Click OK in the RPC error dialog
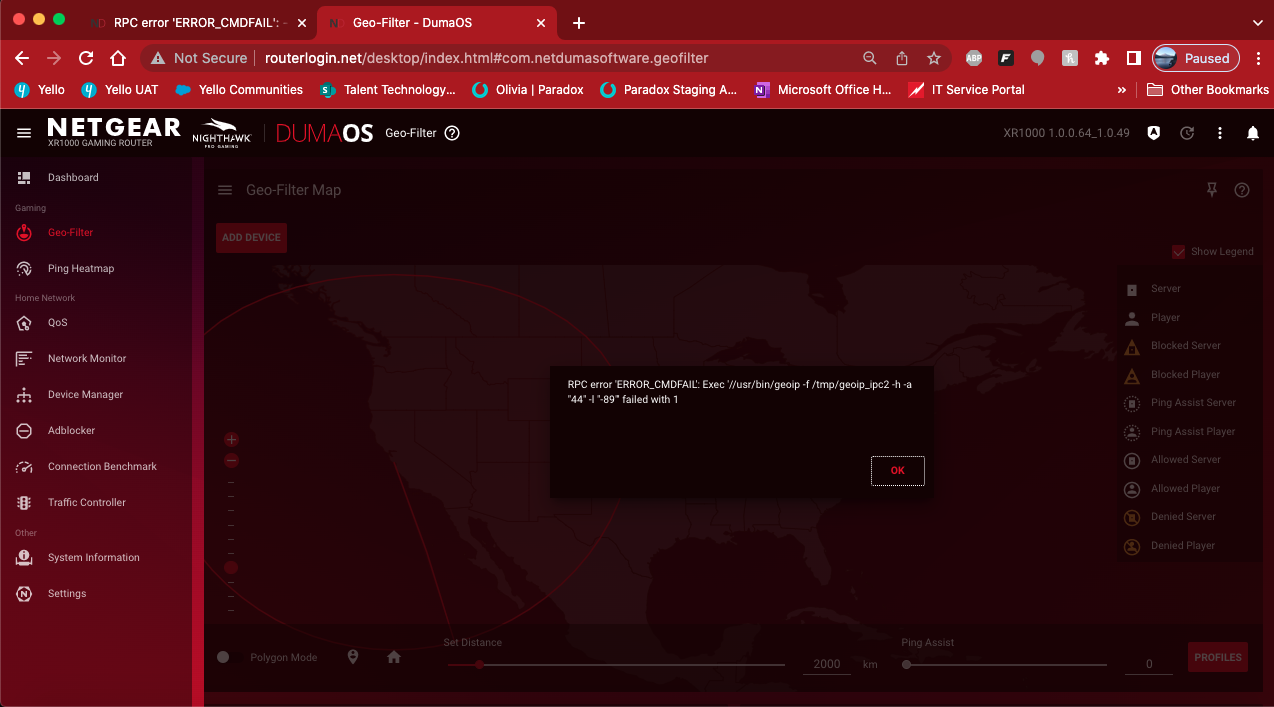 coord(897,471)
